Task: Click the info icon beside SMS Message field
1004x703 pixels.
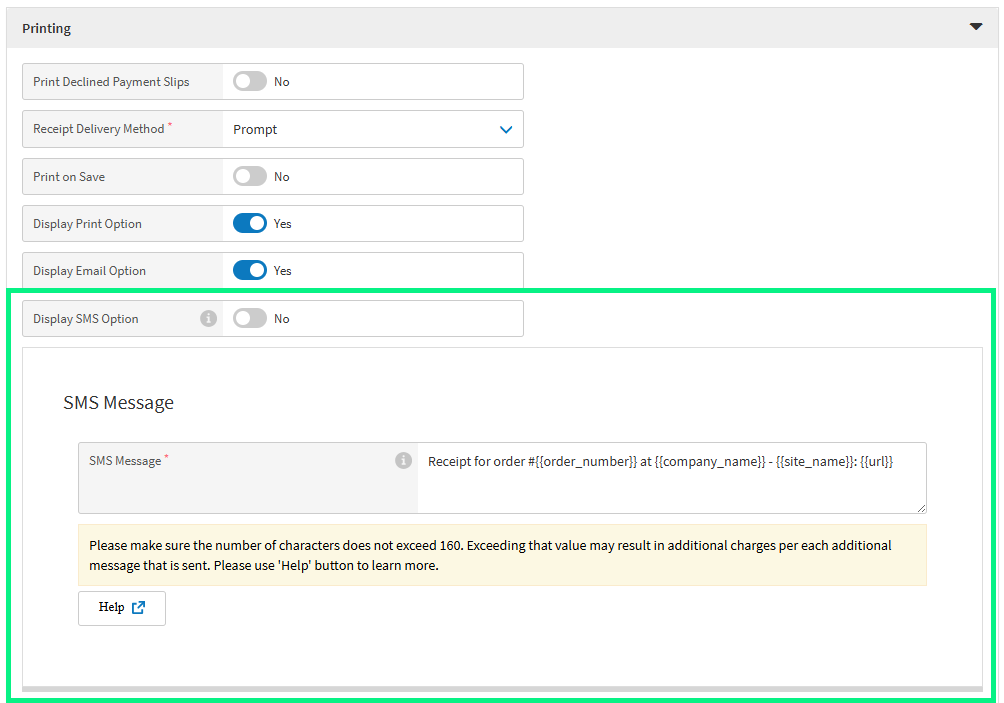Action: pos(404,460)
